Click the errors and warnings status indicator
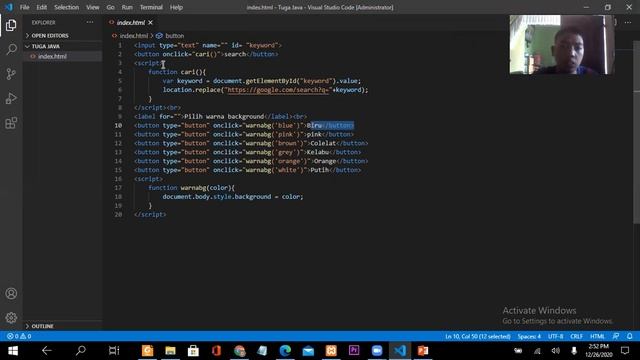Viewport: 640px width, 360px height. click(19, 336)
